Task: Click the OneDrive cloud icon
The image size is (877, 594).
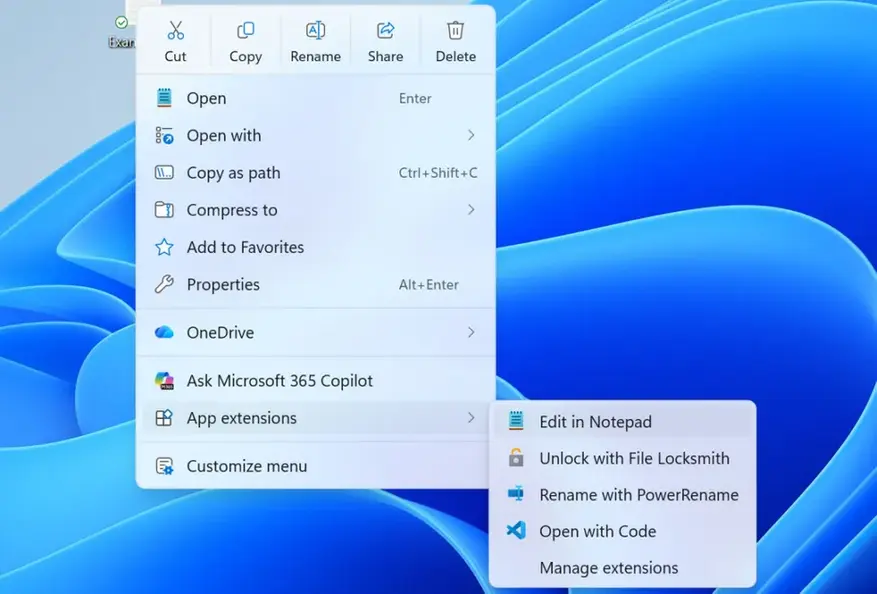Action: click(x=164, y=332)
